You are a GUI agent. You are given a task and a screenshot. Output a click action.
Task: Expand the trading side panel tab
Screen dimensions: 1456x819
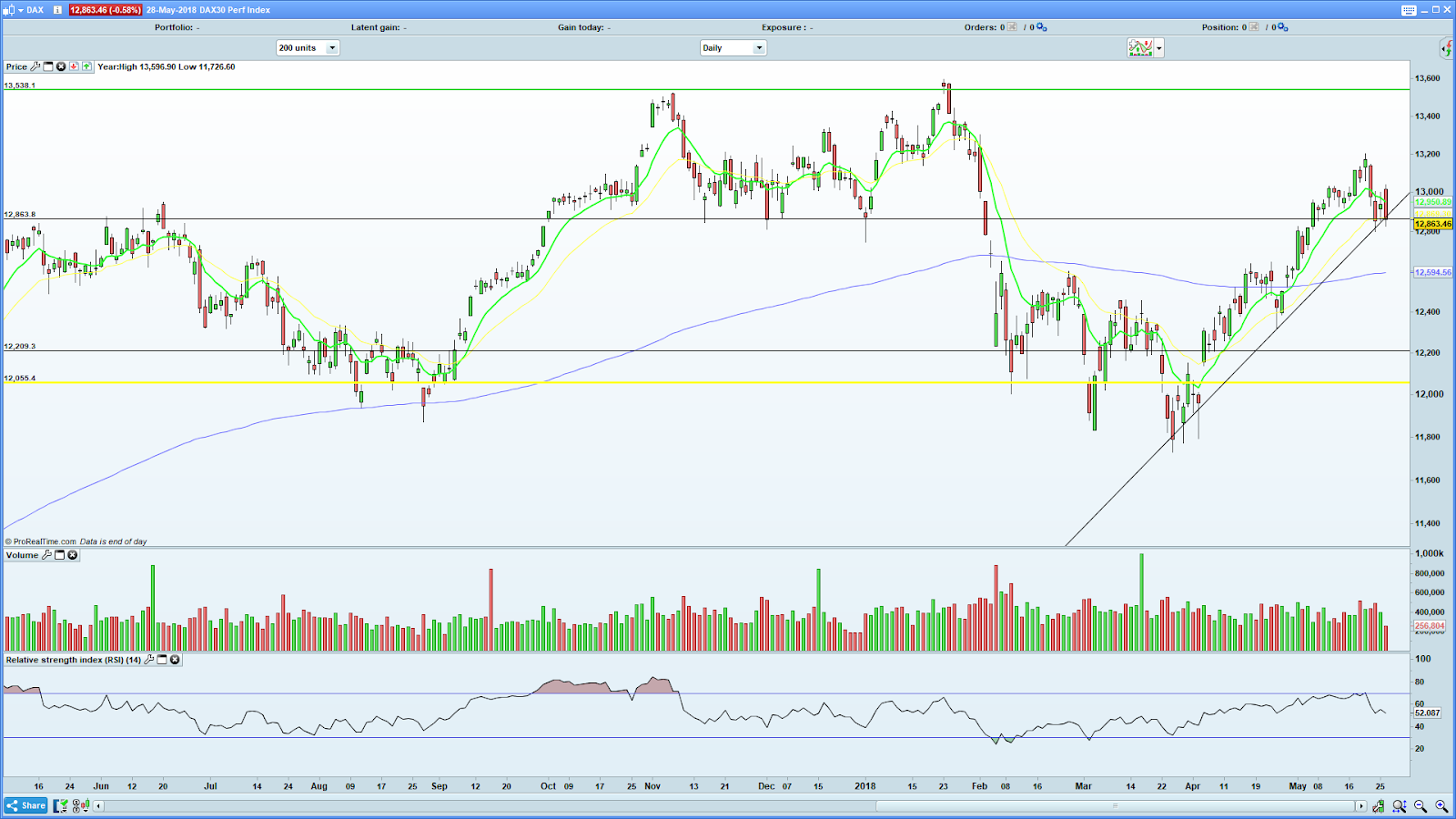click(1448, 48)
